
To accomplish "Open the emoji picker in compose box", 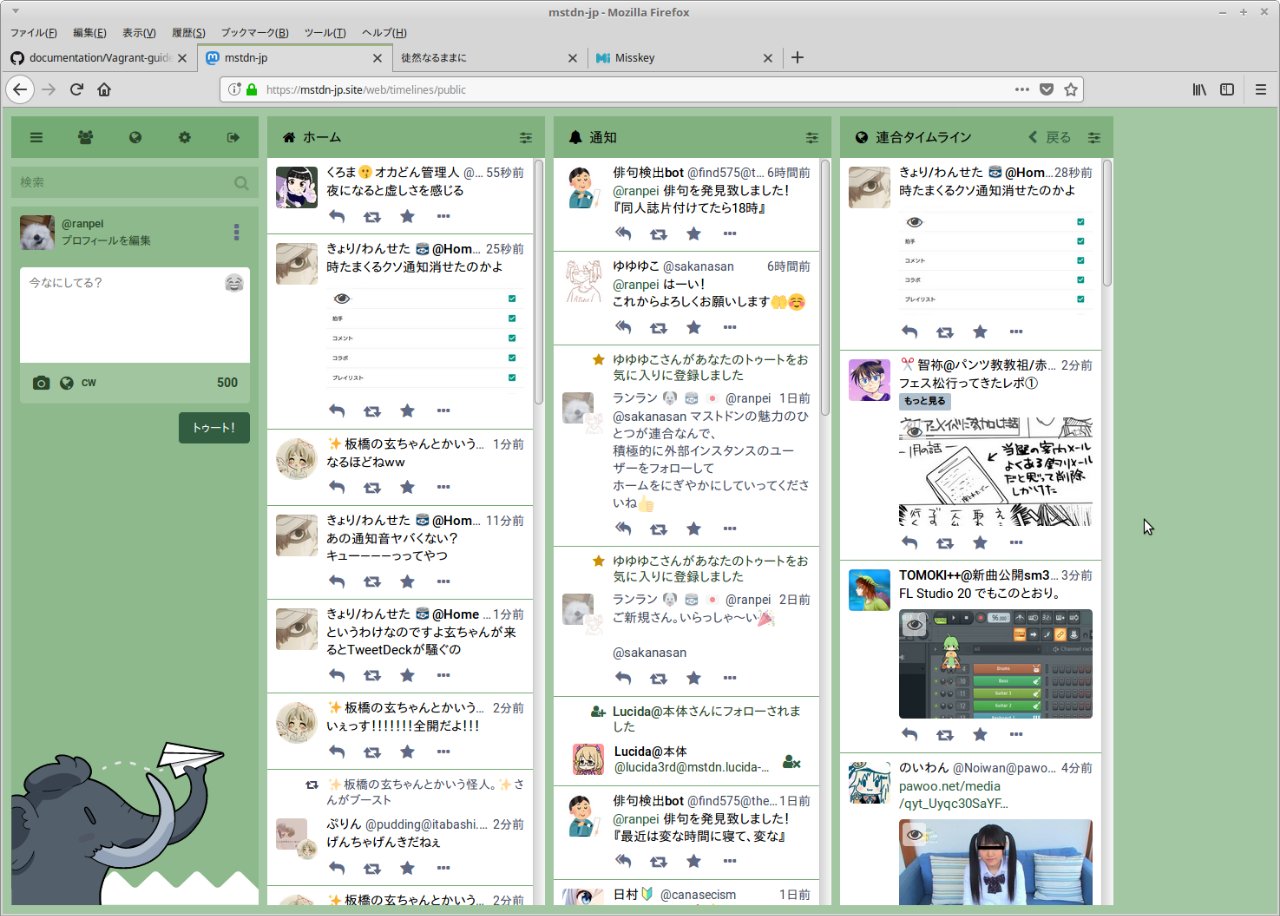I will click(x=234, y=283).
